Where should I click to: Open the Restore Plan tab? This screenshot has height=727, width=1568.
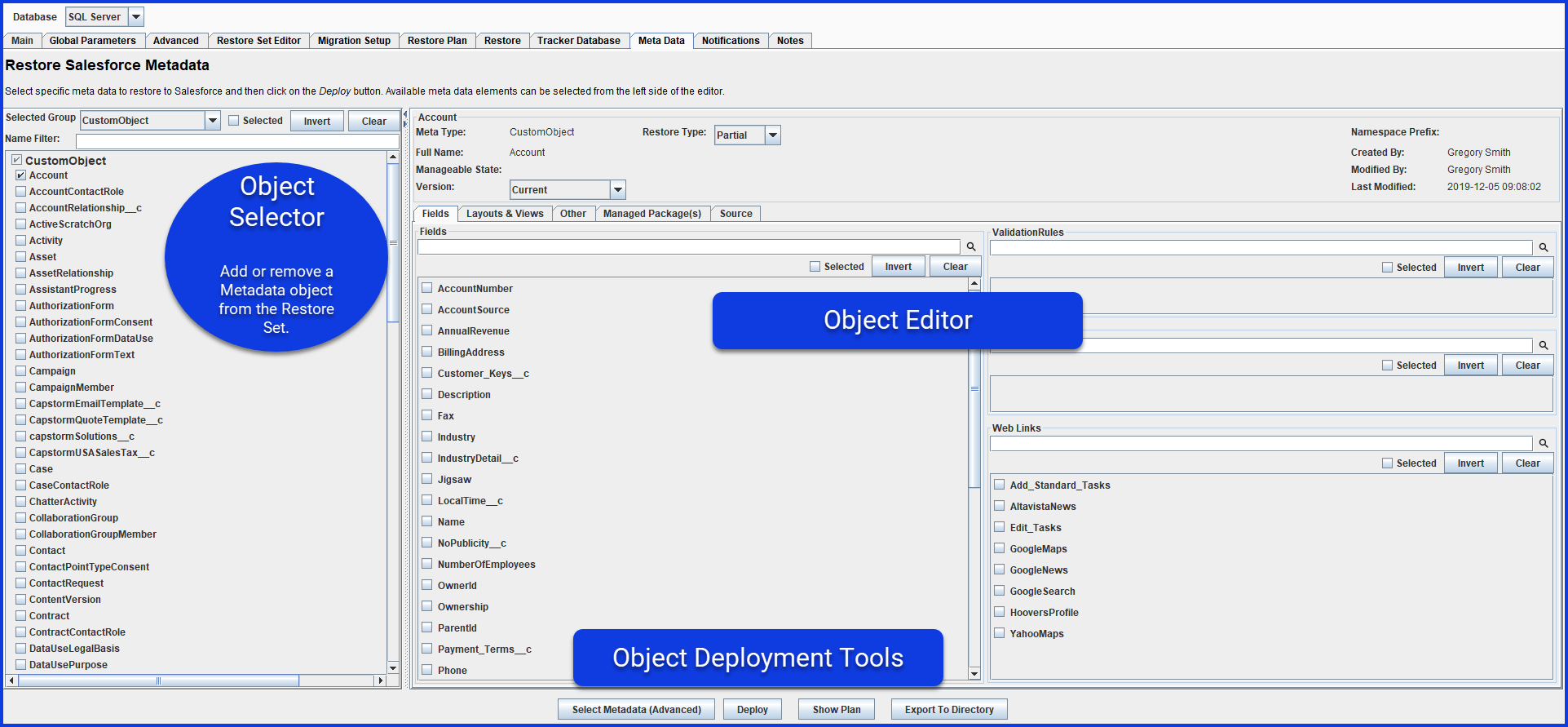pyautogui.click(x=437, y=41)
